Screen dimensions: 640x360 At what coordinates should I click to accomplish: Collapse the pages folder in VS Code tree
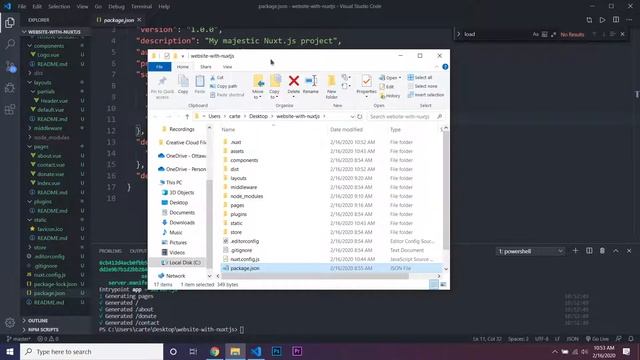click(30, 147)
